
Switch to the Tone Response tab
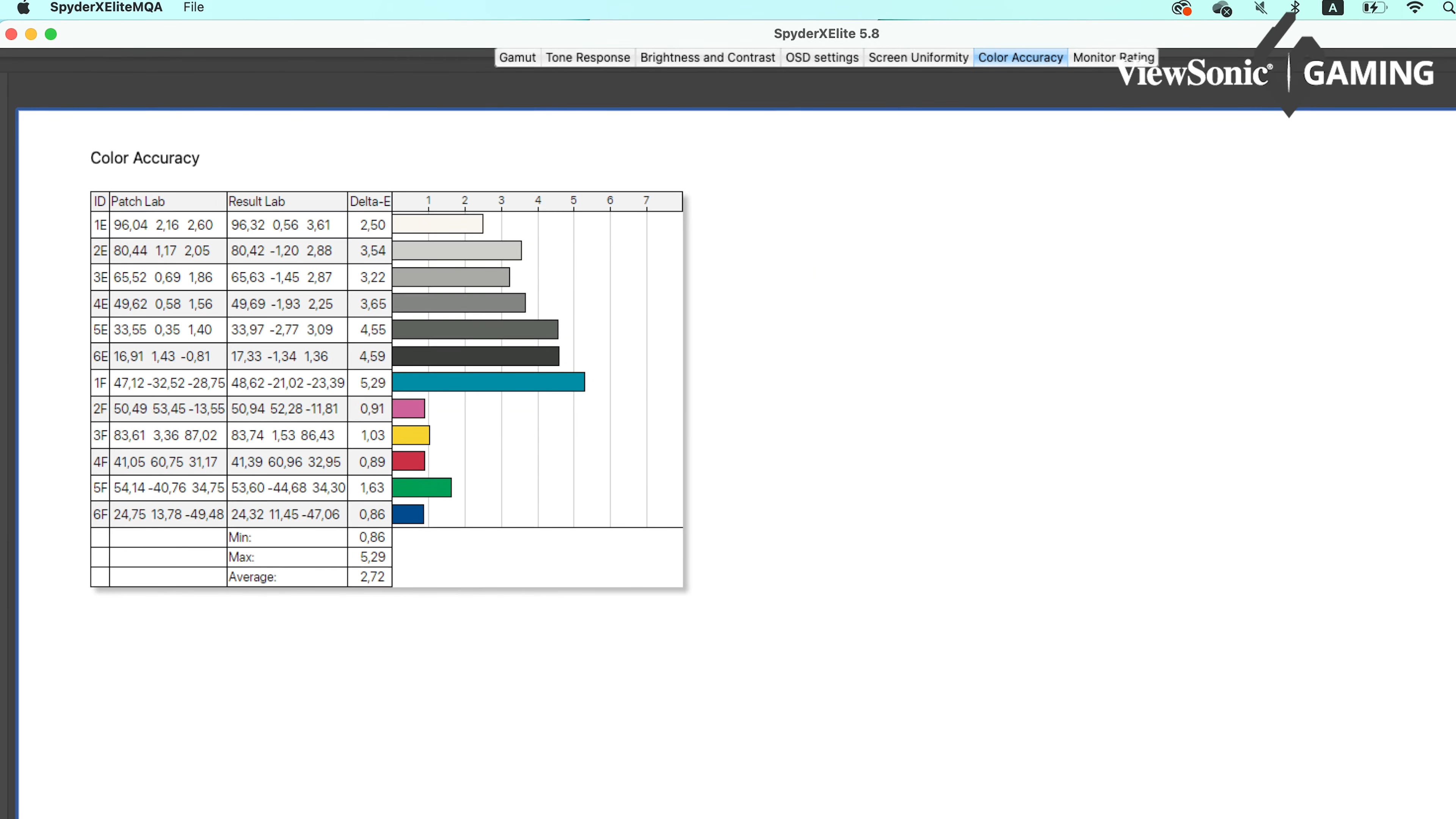click(x=587, y=58)
